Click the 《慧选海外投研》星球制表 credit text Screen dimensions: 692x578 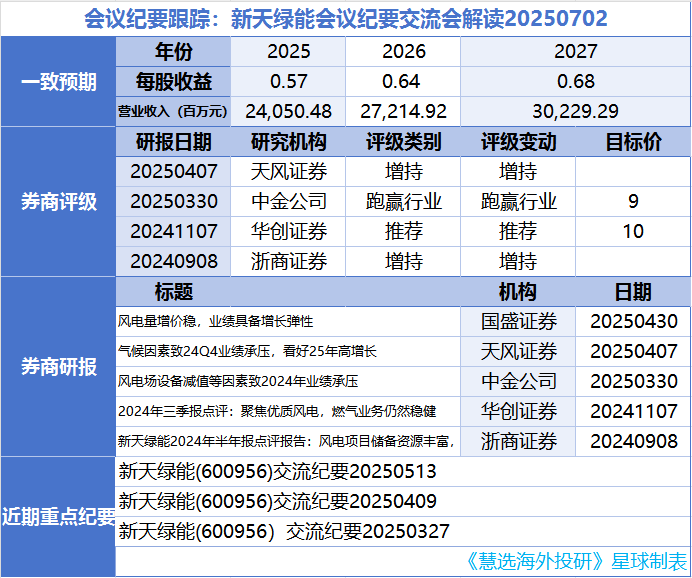[x=576, y=561]
